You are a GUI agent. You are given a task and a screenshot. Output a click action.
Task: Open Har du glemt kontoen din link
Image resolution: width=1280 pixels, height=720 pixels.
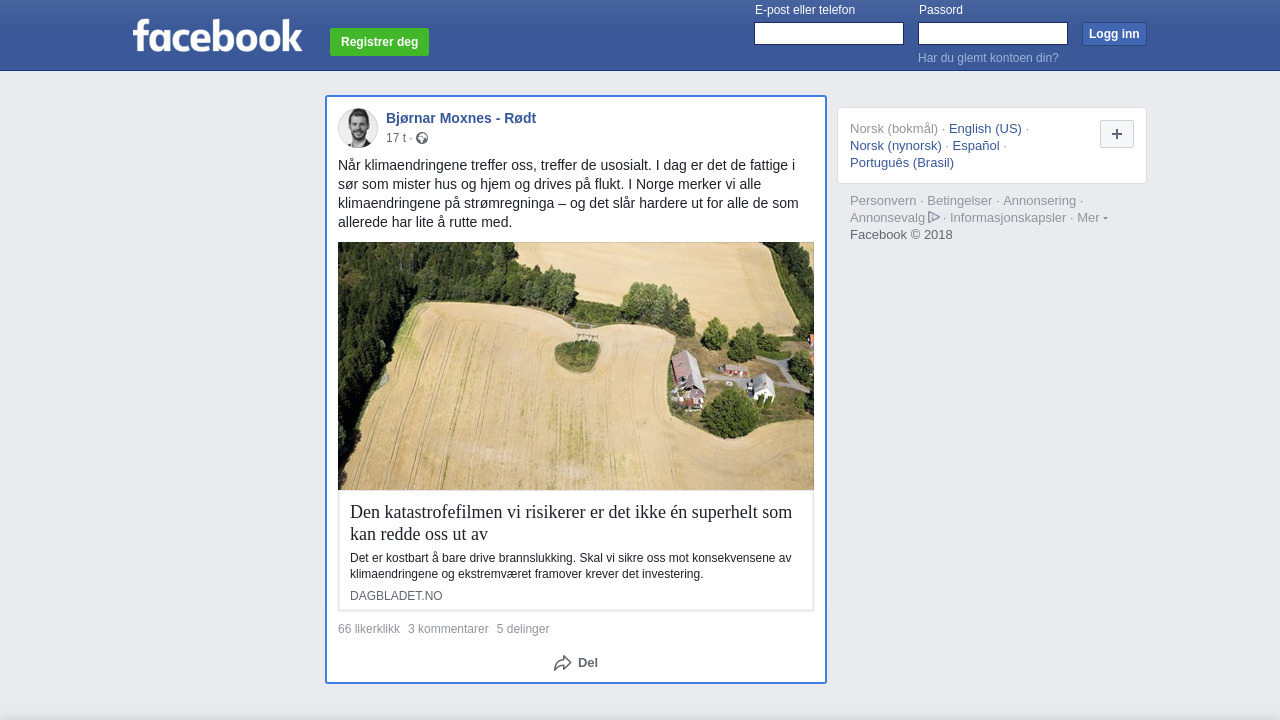coord(988,58)
